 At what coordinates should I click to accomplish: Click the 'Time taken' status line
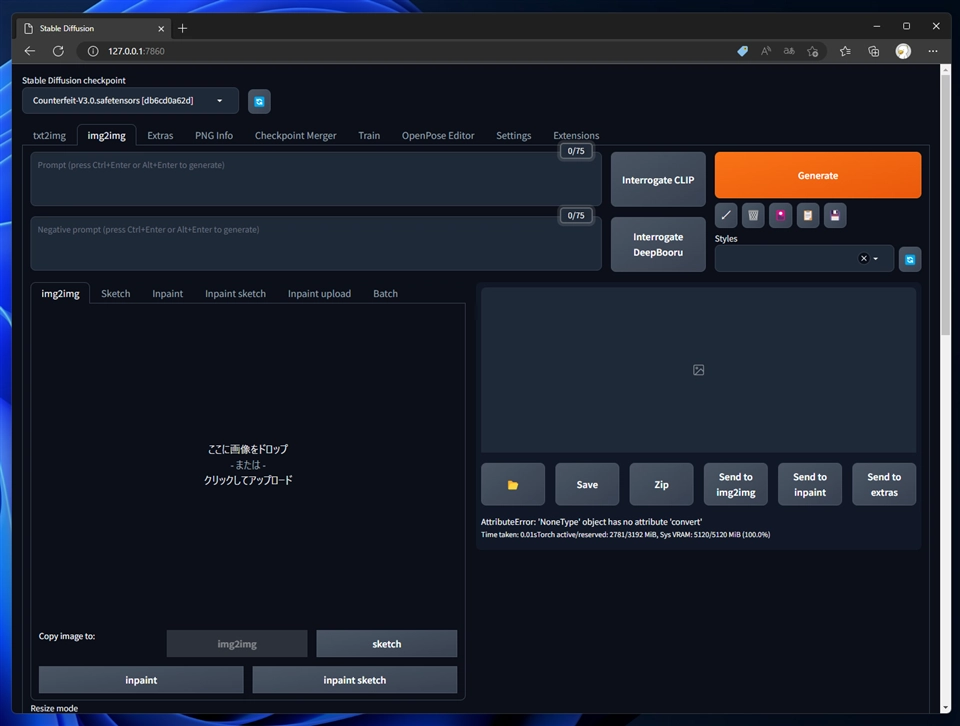(626, 534)
